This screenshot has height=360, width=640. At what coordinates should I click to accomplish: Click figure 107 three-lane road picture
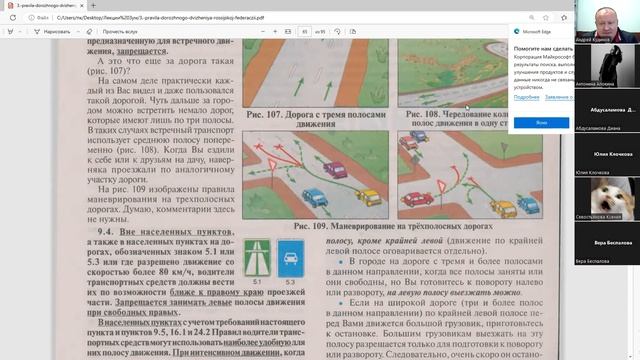[316, 73]
